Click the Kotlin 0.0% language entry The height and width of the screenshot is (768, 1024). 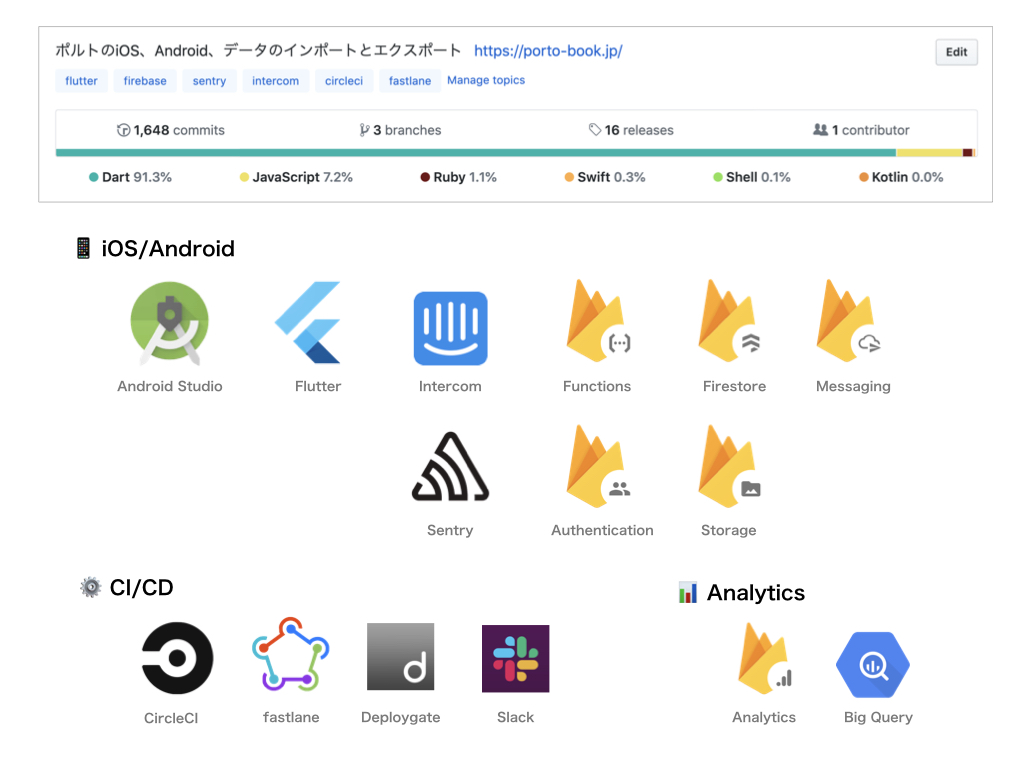point(901,177)
